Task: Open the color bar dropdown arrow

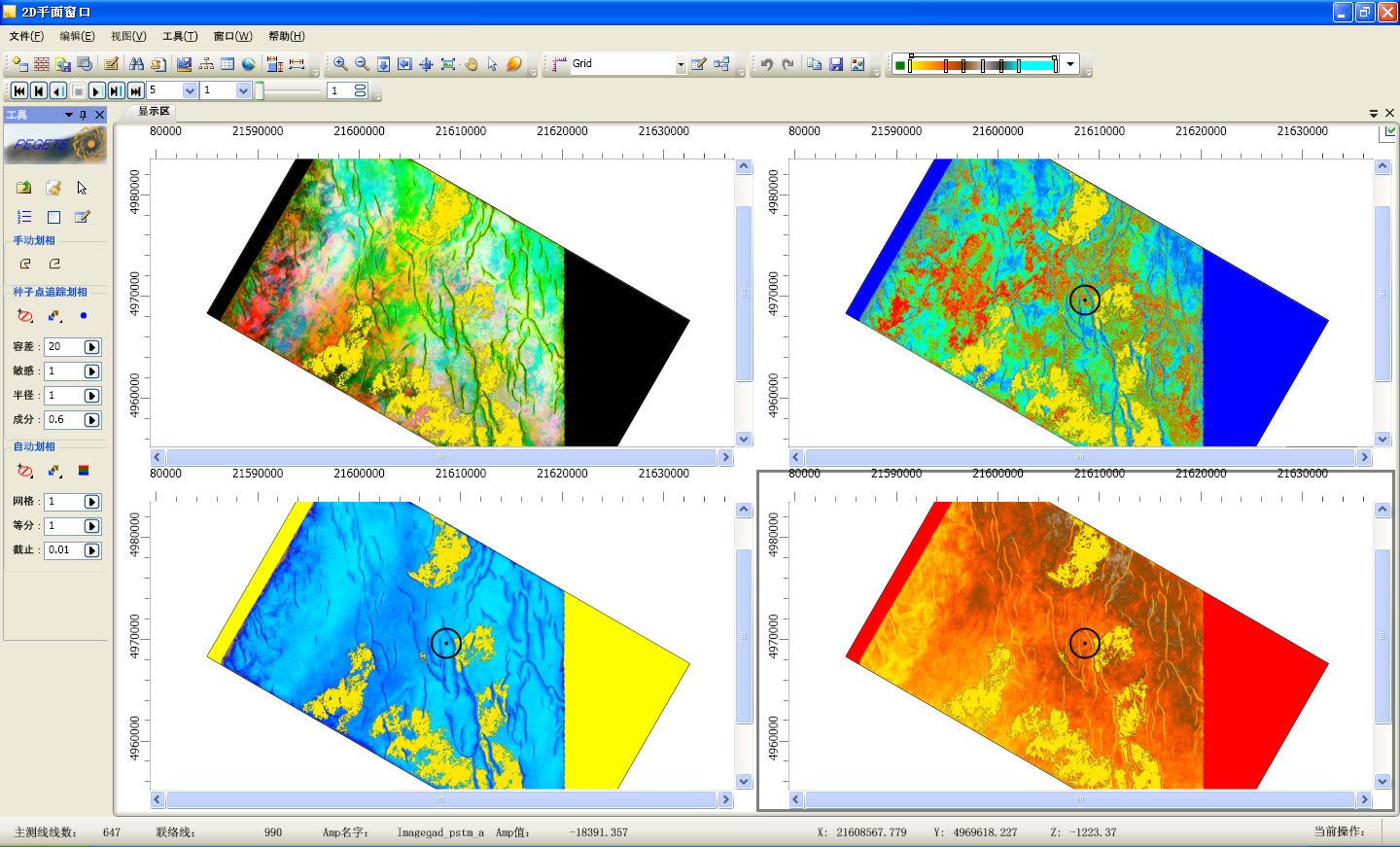Action: (x=1070, y=64)
